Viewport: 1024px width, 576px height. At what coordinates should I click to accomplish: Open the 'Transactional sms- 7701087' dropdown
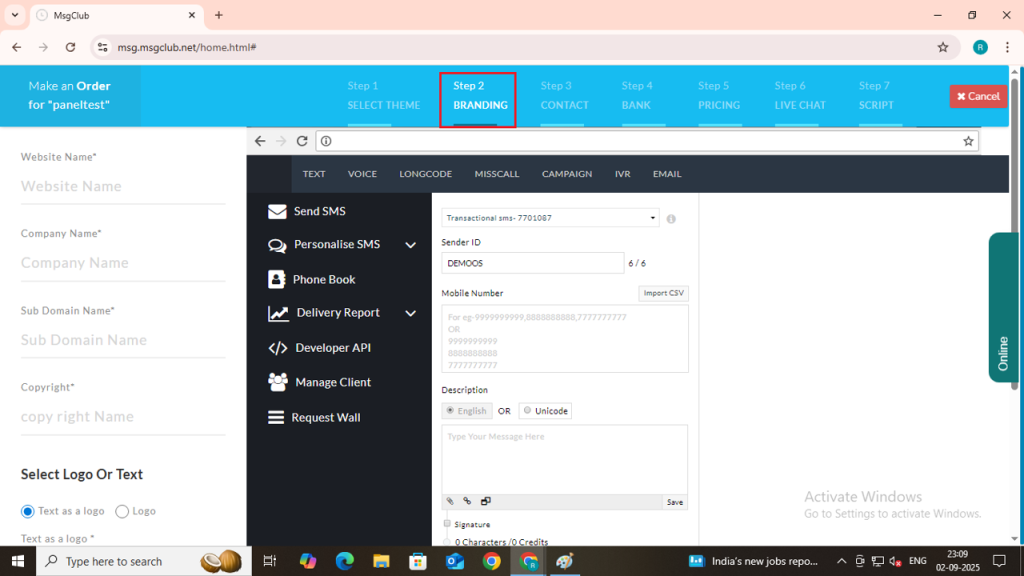pos(550,218)
